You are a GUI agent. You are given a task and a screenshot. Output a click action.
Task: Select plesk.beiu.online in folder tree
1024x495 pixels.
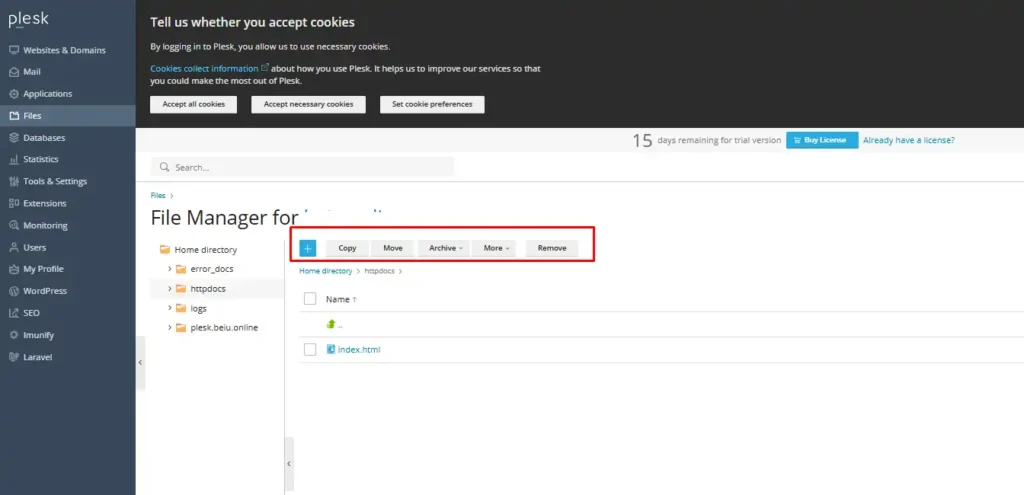pos(224,327)
